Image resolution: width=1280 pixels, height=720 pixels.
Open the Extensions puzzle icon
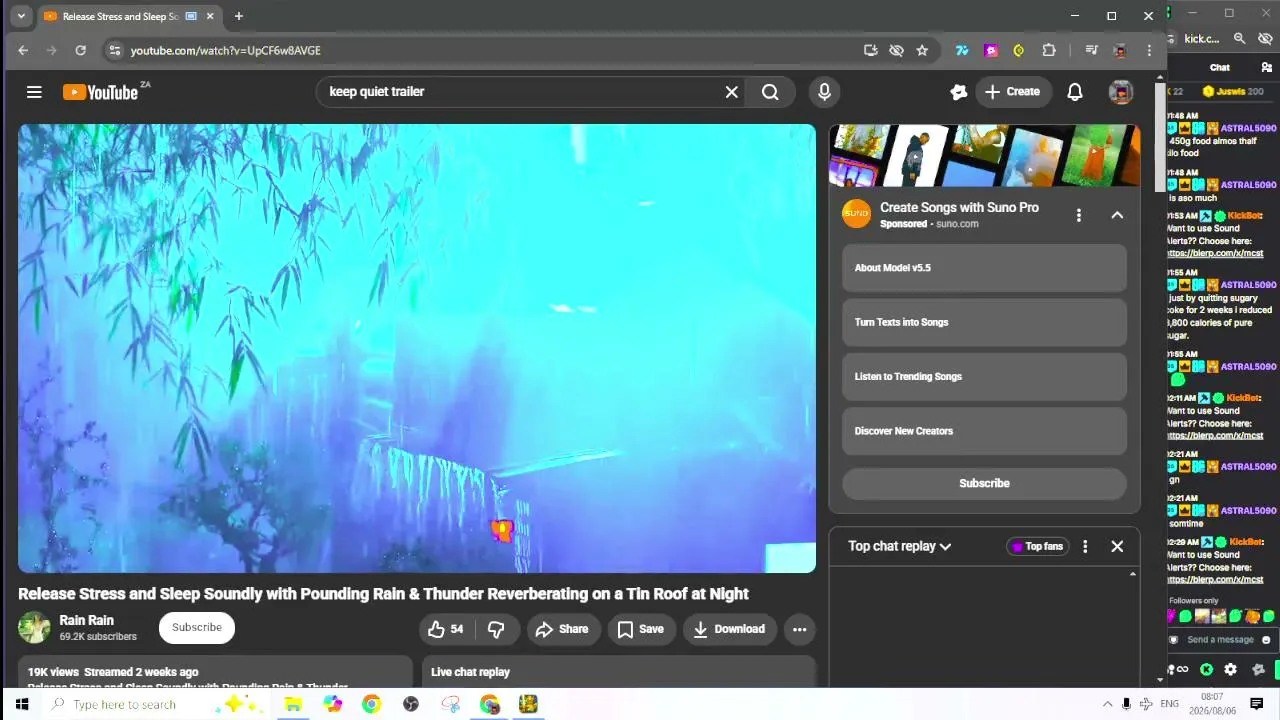[x=1049, y=50]
